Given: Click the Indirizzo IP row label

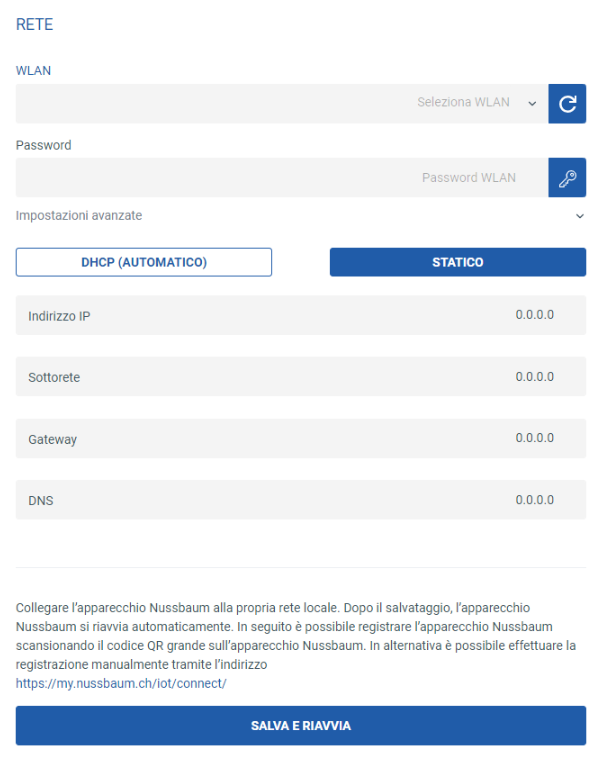Looking at the screenshot, I should click(x=59, y=316).
